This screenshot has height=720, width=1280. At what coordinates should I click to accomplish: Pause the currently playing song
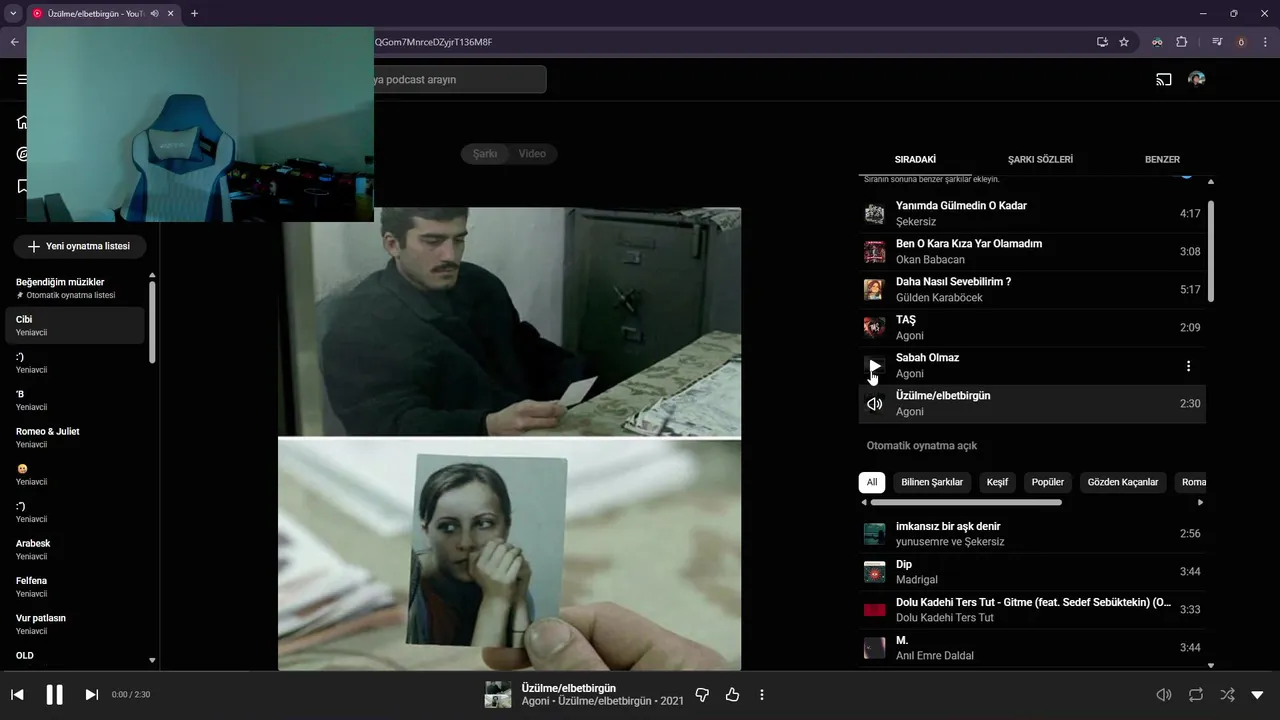coord(55,694)
